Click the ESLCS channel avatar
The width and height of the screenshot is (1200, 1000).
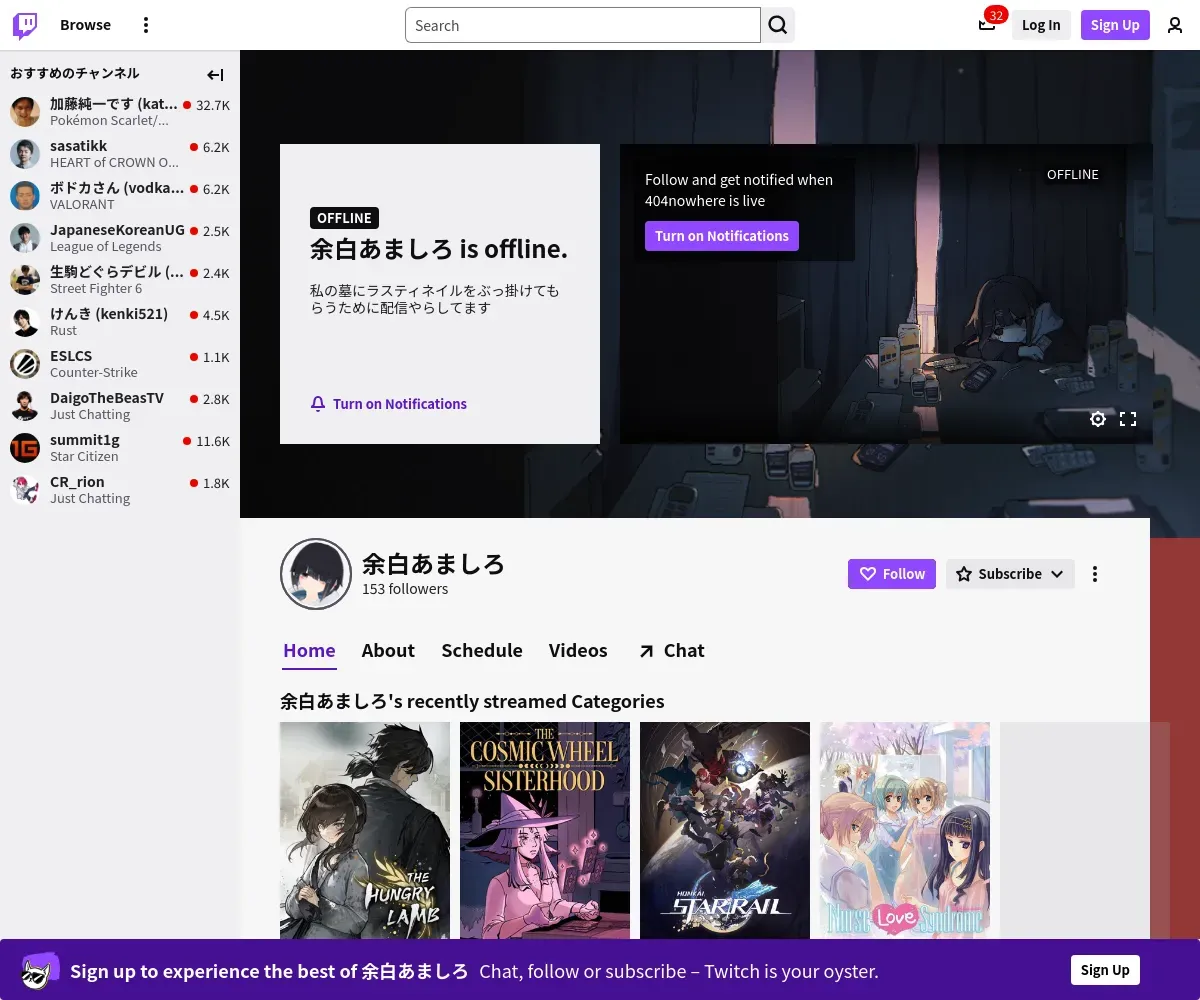(25, 364)
